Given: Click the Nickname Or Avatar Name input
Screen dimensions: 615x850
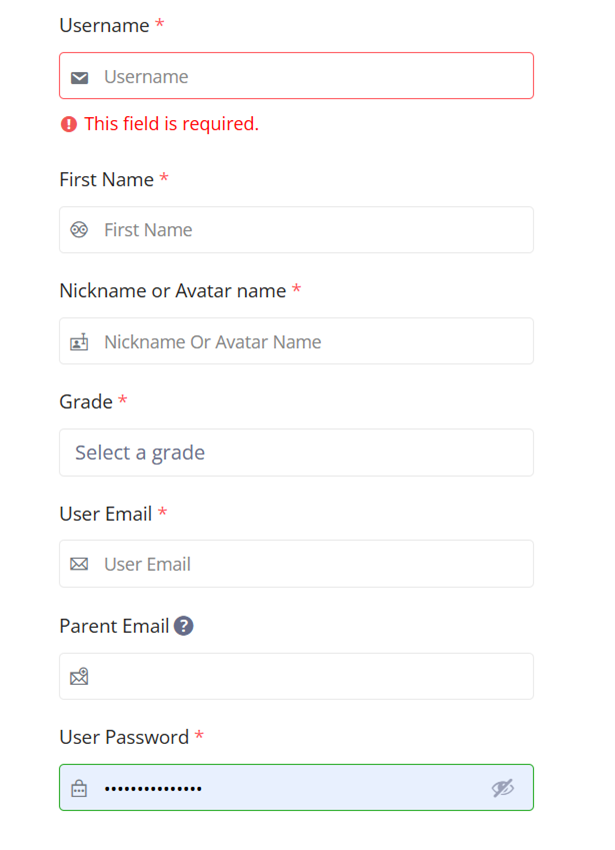Looking at the screenshot, I should click(310, 342).
